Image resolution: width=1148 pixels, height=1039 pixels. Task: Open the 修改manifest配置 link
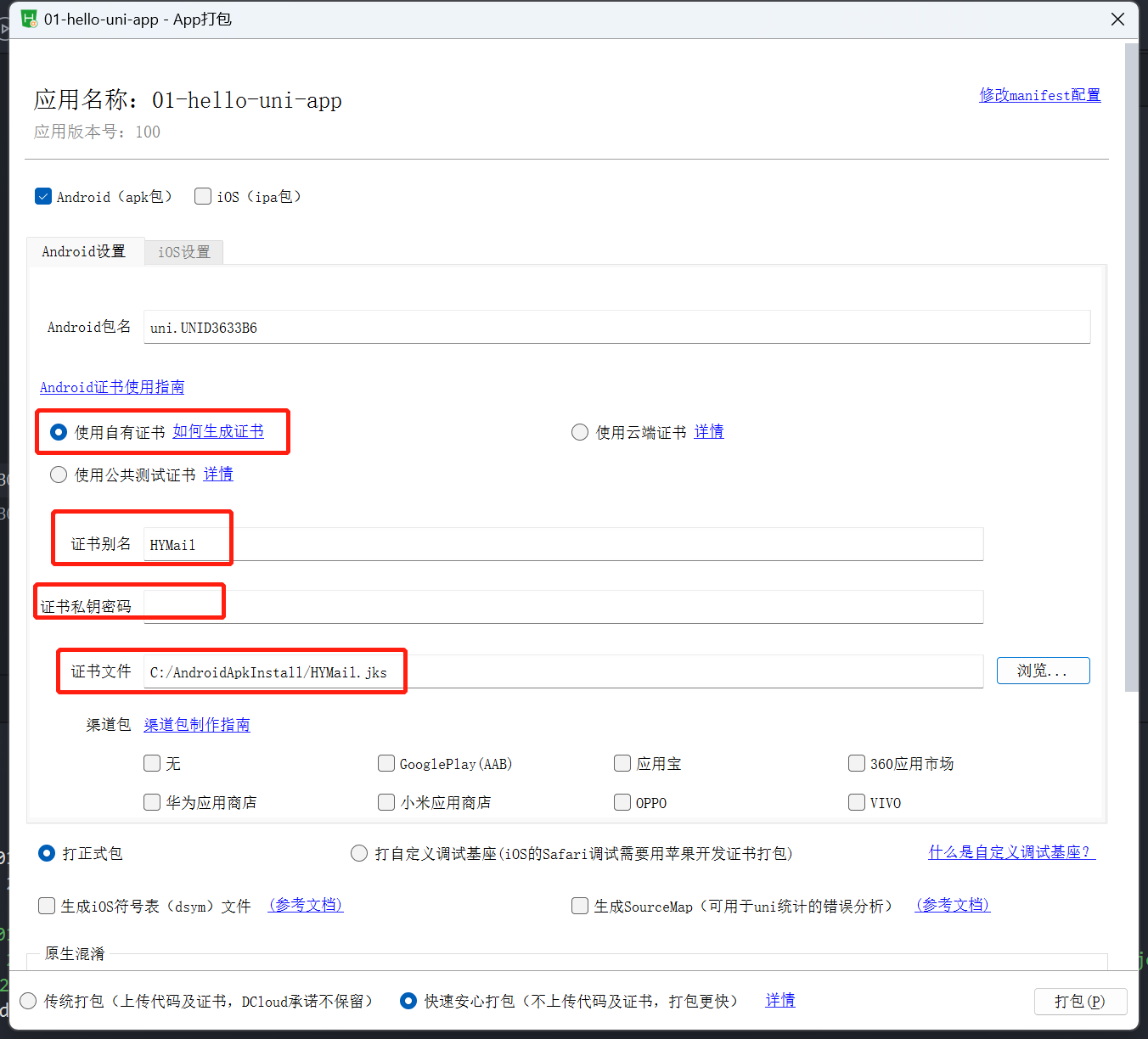(1039, 95)
